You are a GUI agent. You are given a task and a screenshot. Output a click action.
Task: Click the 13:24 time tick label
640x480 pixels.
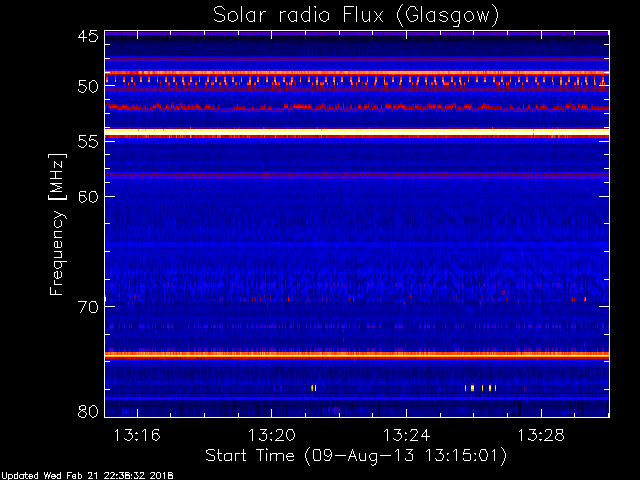click(405, 436)
